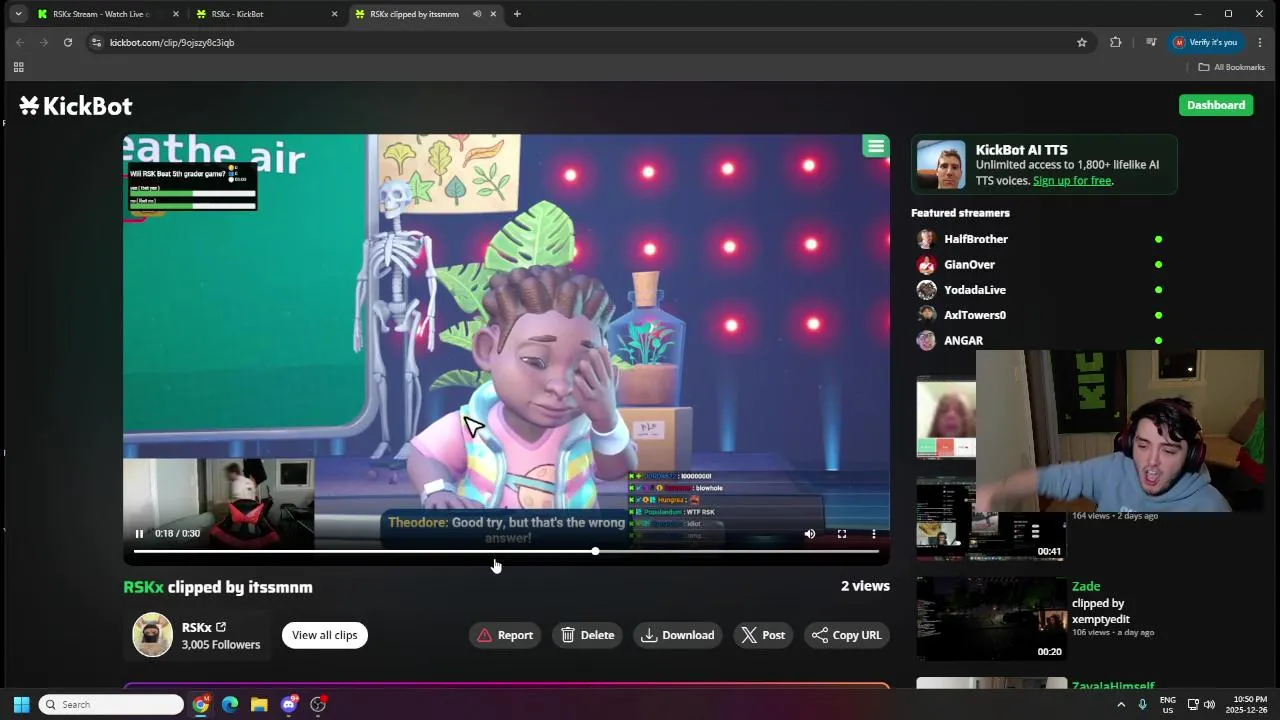Image resolution: width=1280 pixels, height=720 pixels.
Task: Copy the clip URL
Action: (847, 635)
